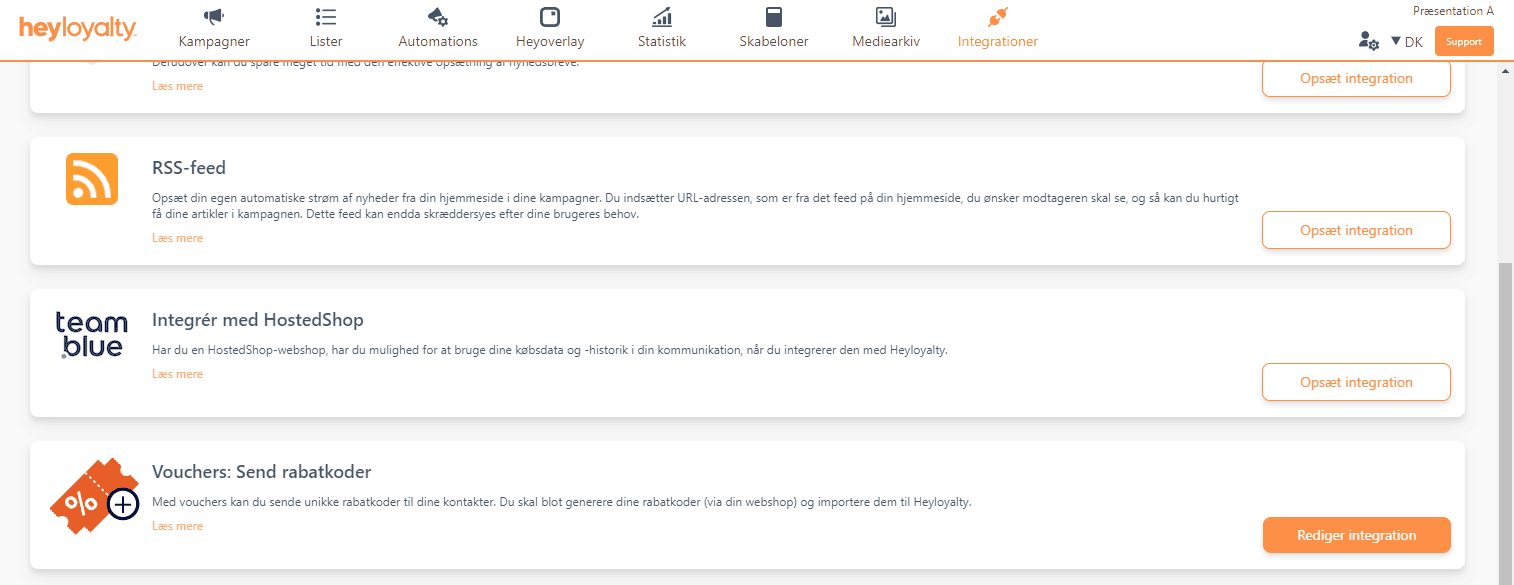Click the Automations gears icon
This screenshot has width=1514, height=585.
(x=437, y=15)
